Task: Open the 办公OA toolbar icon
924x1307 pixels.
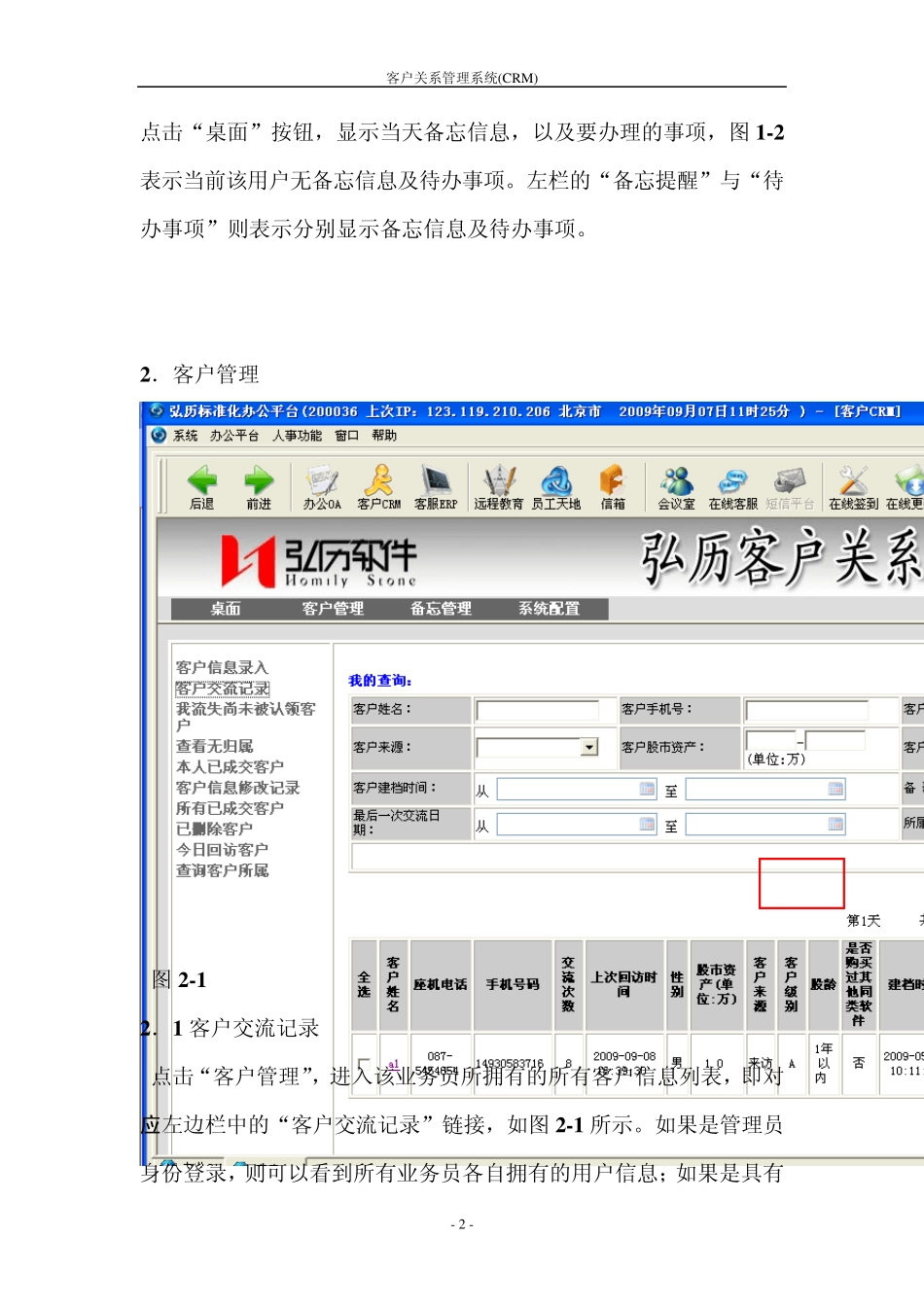Action: point(322,480)
